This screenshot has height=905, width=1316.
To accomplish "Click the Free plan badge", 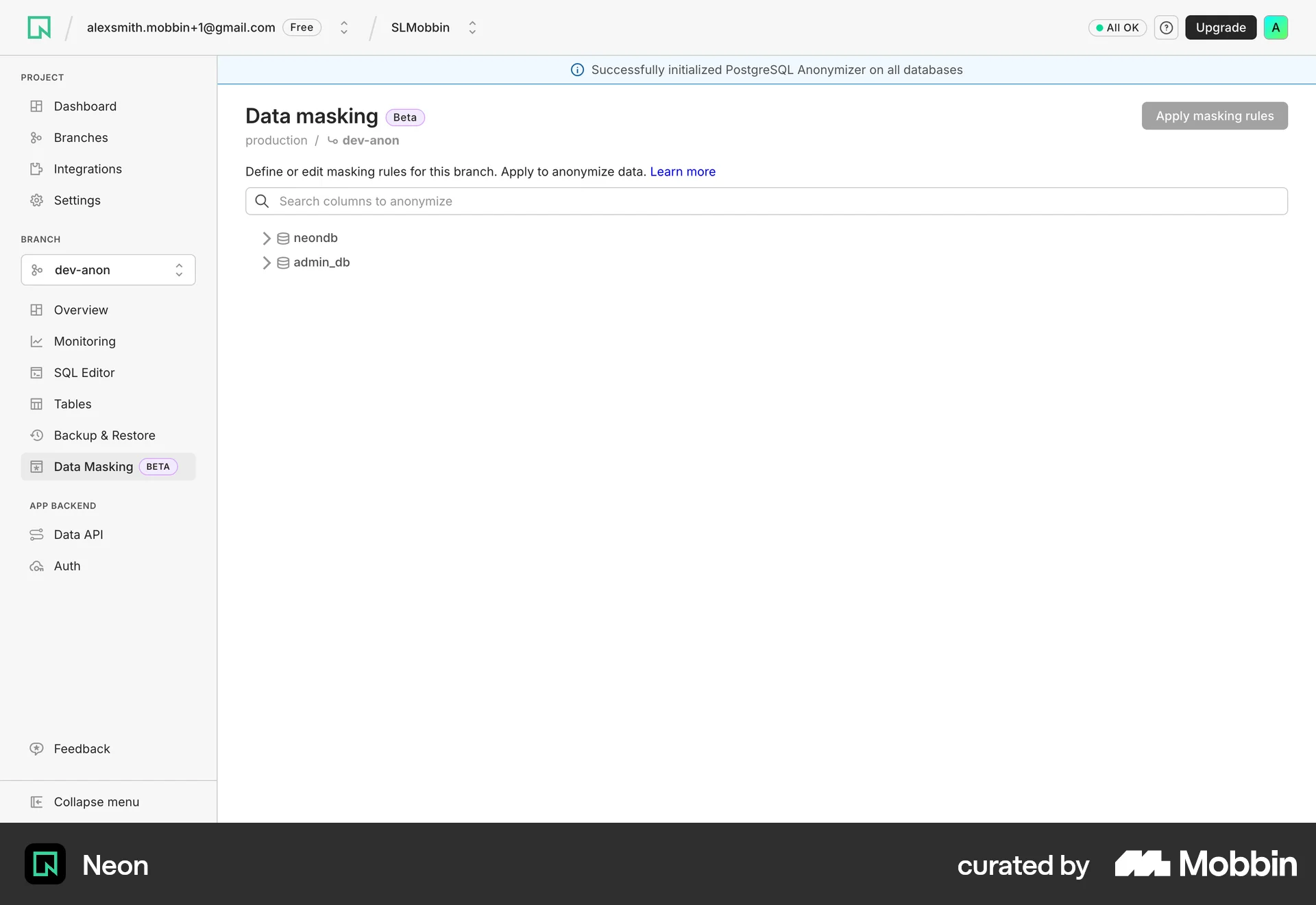I will click(x=302, y=27).
